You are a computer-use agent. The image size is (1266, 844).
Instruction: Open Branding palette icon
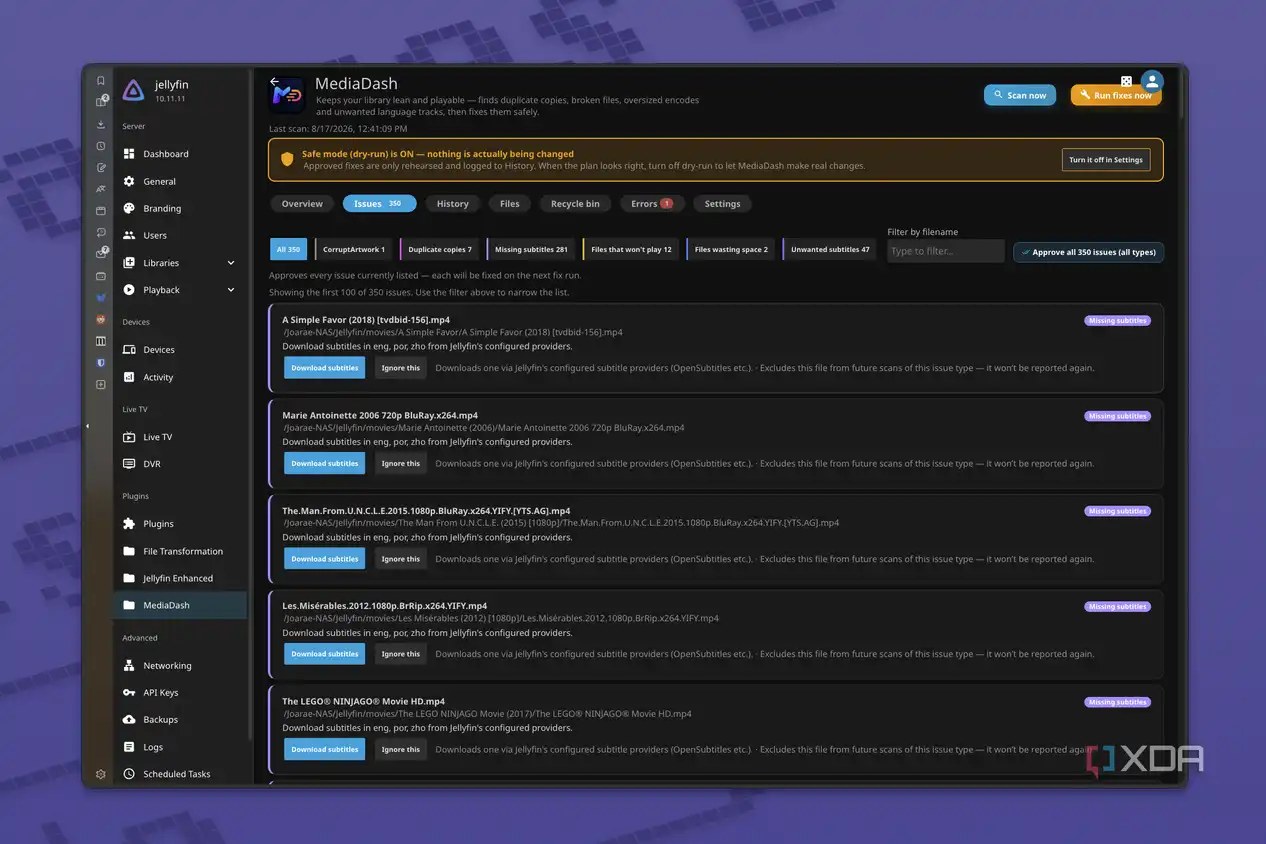[x=129, y=208]
